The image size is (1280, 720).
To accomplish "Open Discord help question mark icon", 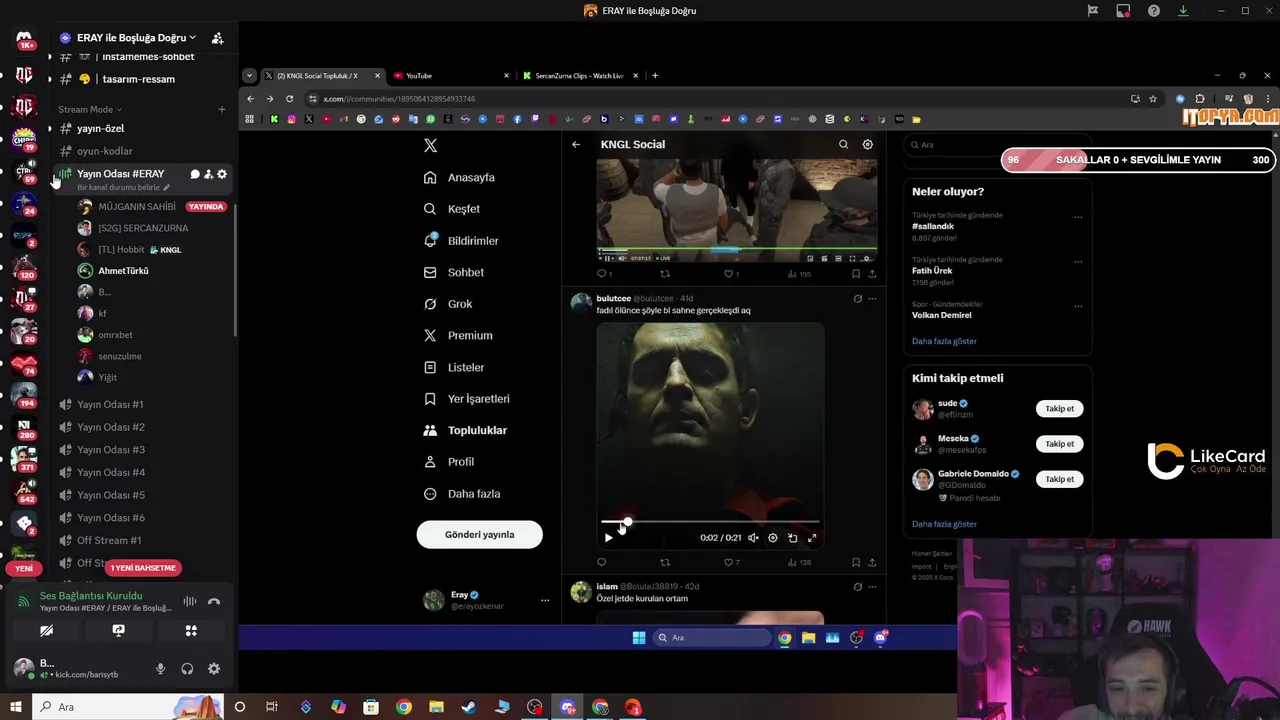I will pyautogui.click(x=1153, y=11).
